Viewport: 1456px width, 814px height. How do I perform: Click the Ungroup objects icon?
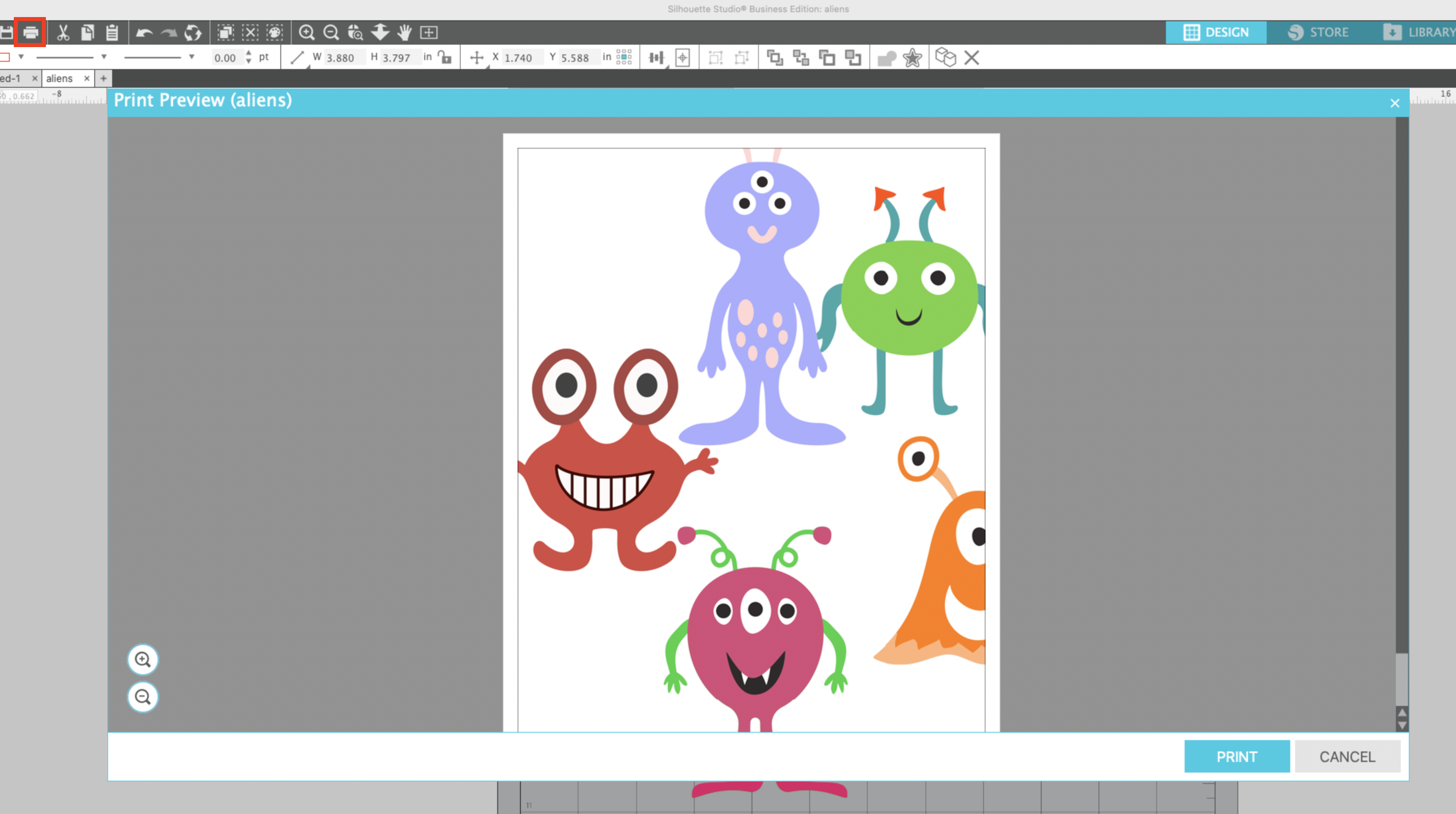741,57
